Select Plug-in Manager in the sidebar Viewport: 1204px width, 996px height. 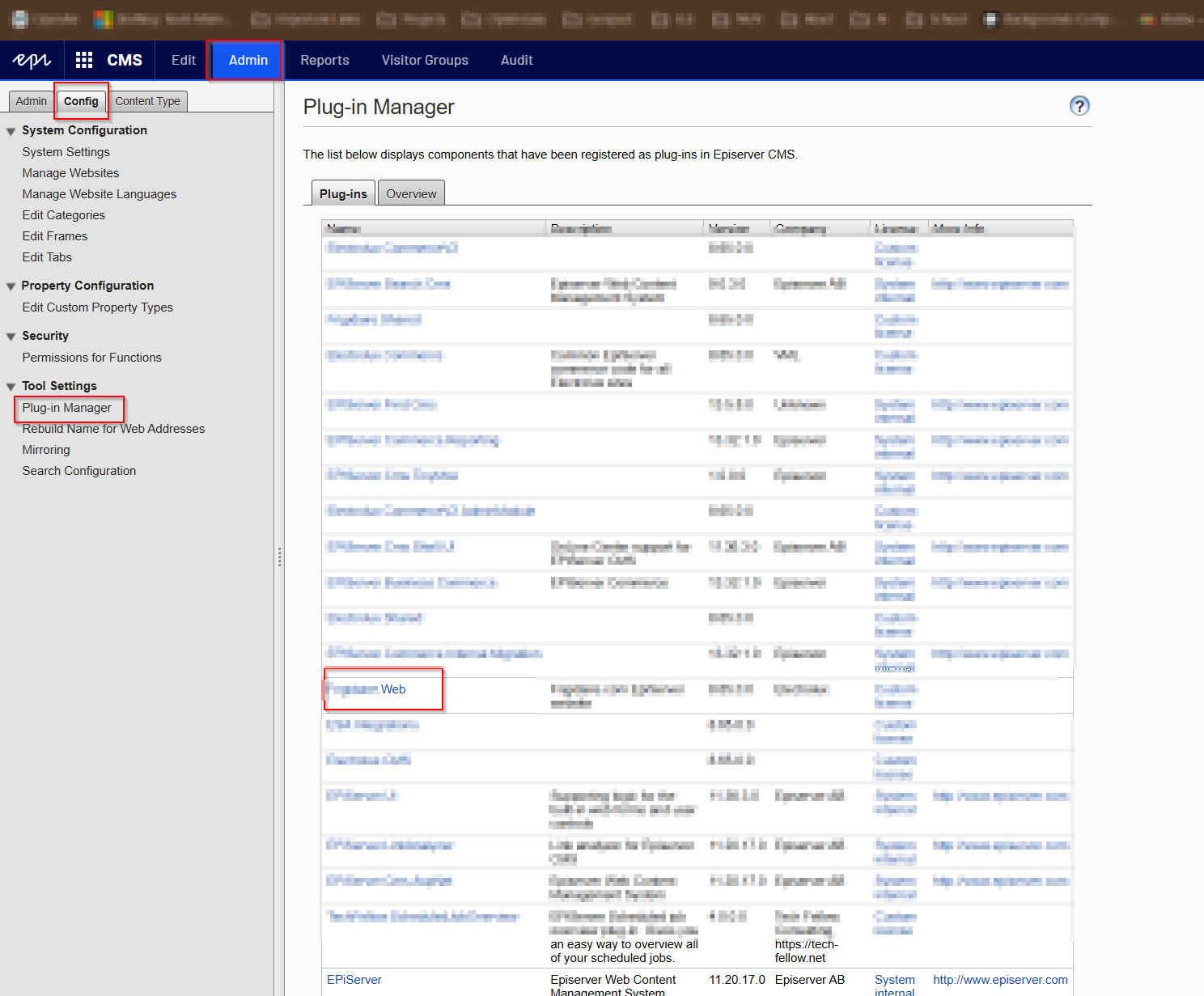coord(68,408)
